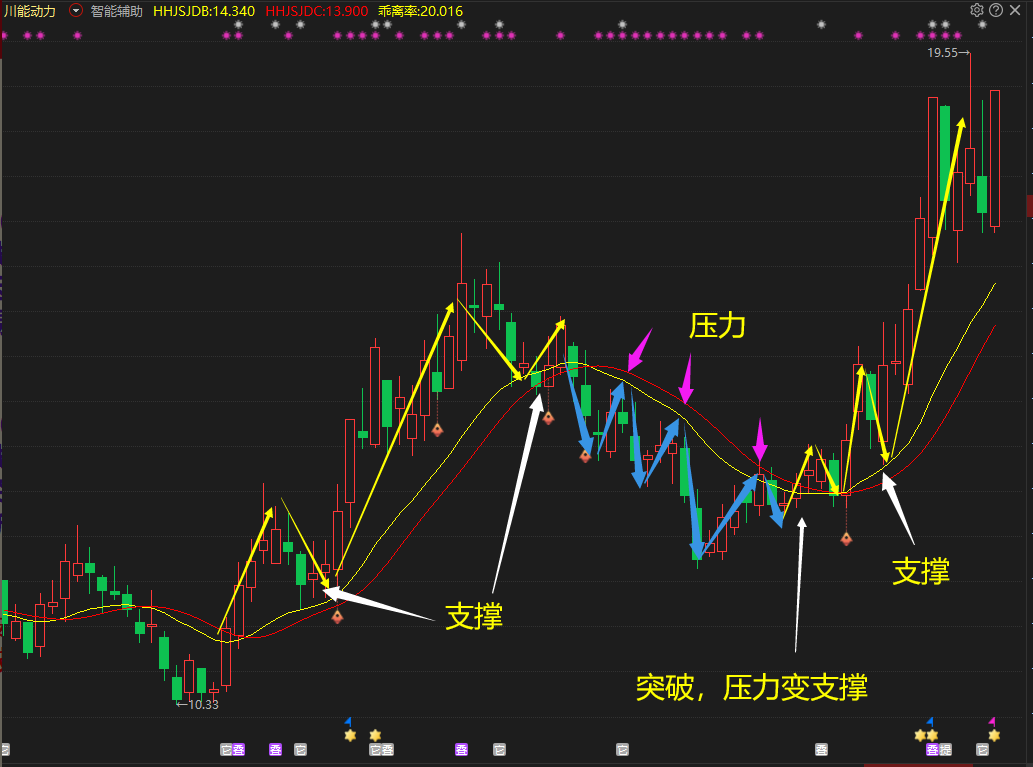Click an orange diamond signal marker on the chart
Viewport: 1033px width, 767px height.
coord(337,617)
